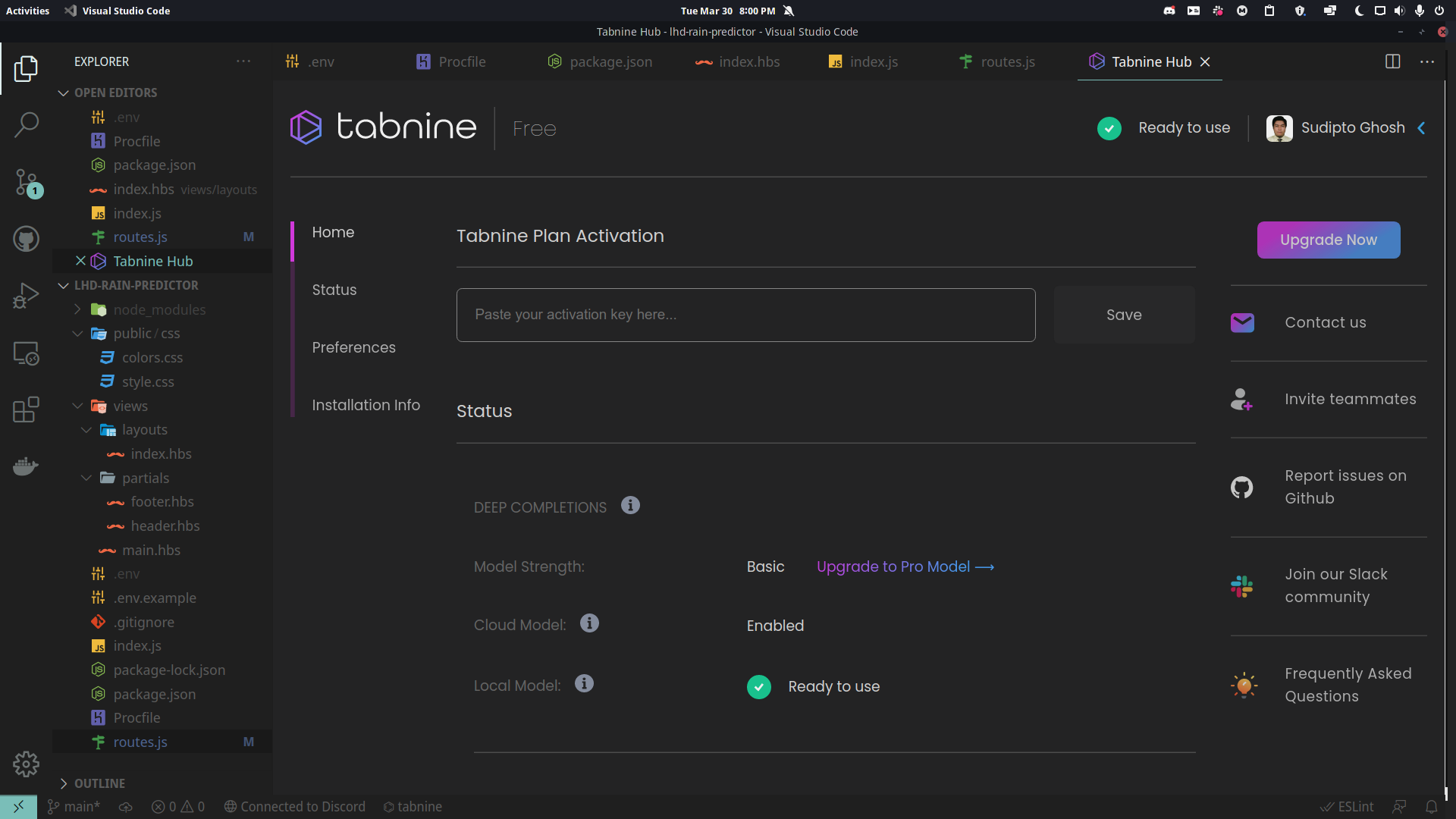This screenshot has height=819, width=1456.
Task: Click the notifications bell in status bar
Action: [x=1431, y=807]
